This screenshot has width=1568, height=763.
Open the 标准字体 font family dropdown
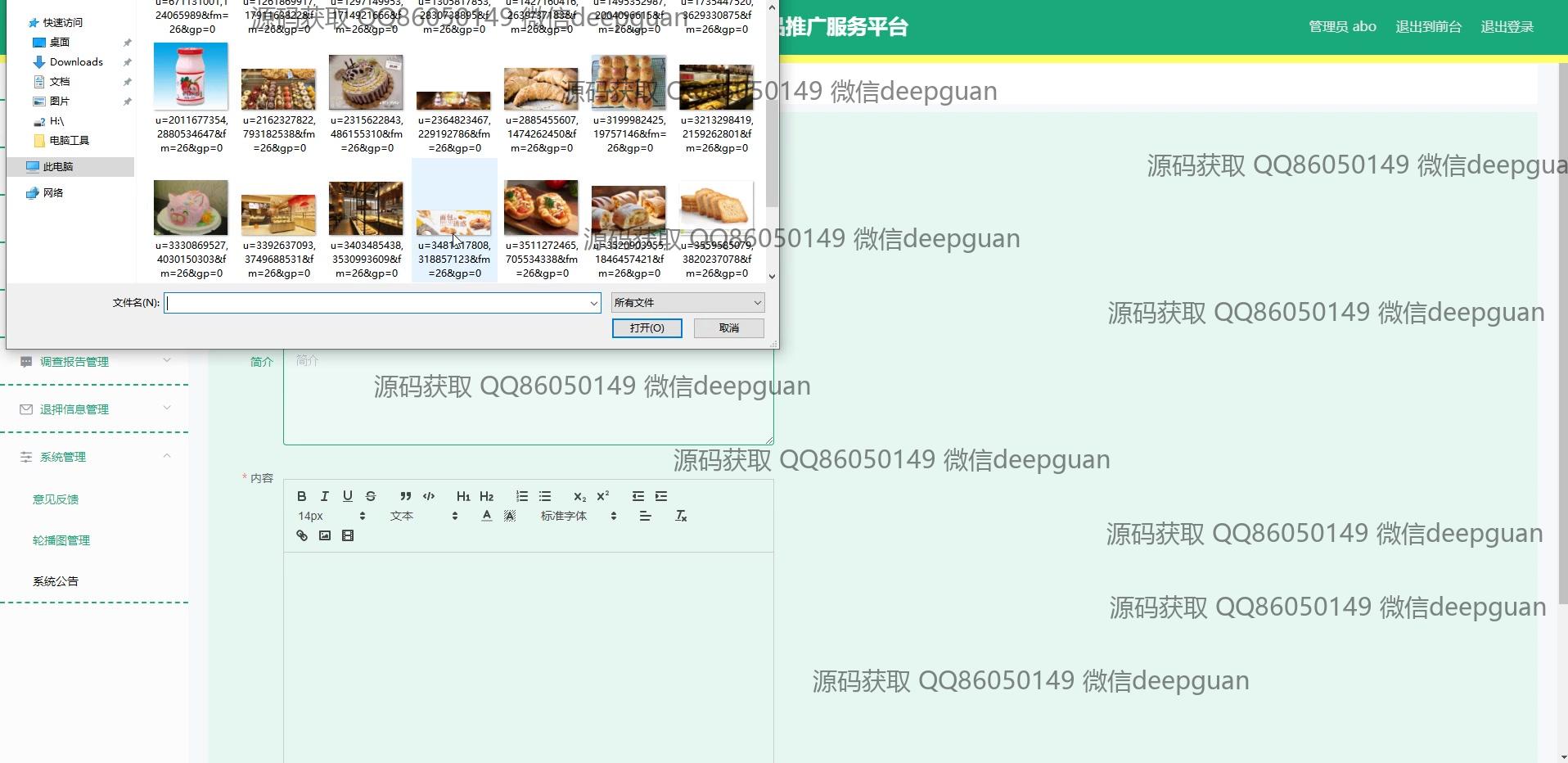click(x=578, y=516)
